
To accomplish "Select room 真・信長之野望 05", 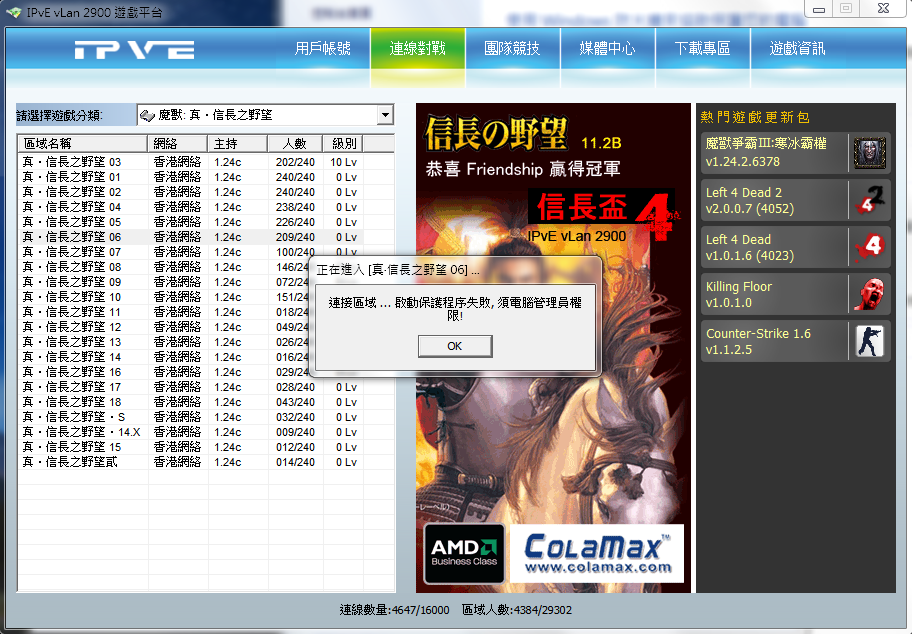I will click(x=192, y=222).
